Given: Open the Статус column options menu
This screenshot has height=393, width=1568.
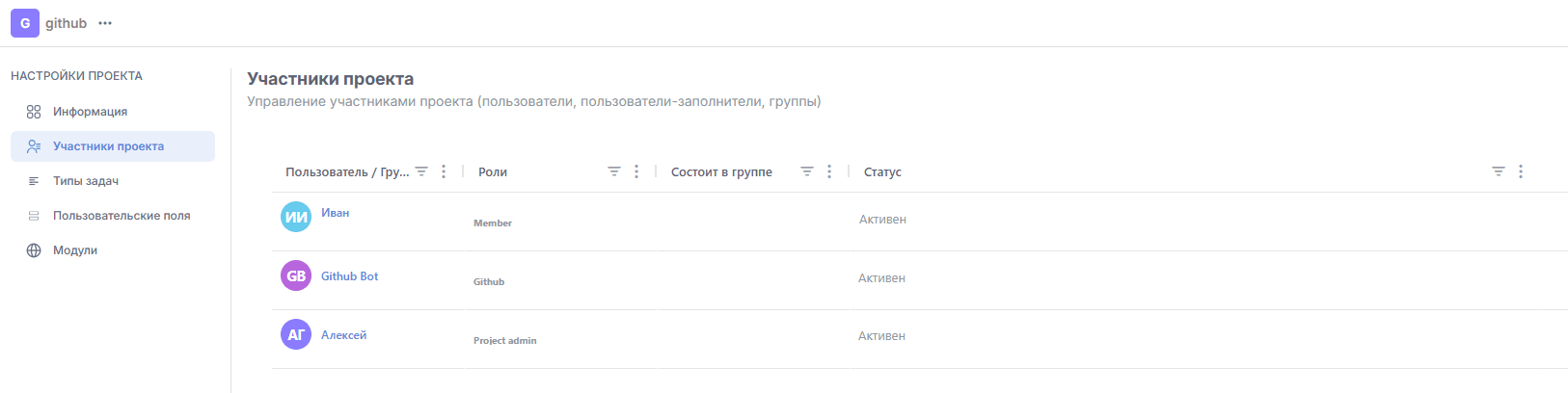Looking at the screenshot, I should point(1521,171).
